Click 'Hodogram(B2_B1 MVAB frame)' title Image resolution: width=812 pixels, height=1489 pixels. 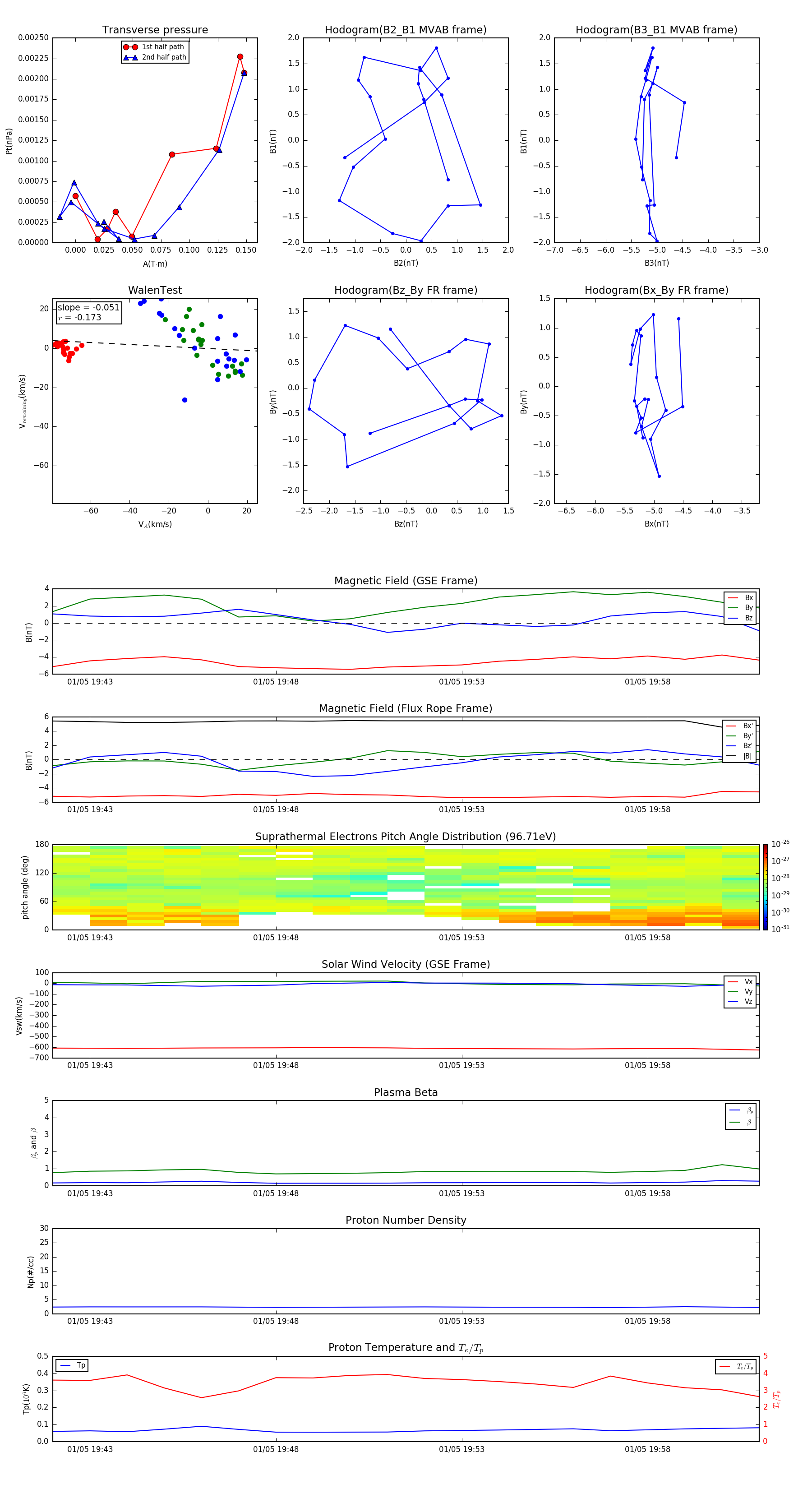pyautogui.click(x=406, y=30)
